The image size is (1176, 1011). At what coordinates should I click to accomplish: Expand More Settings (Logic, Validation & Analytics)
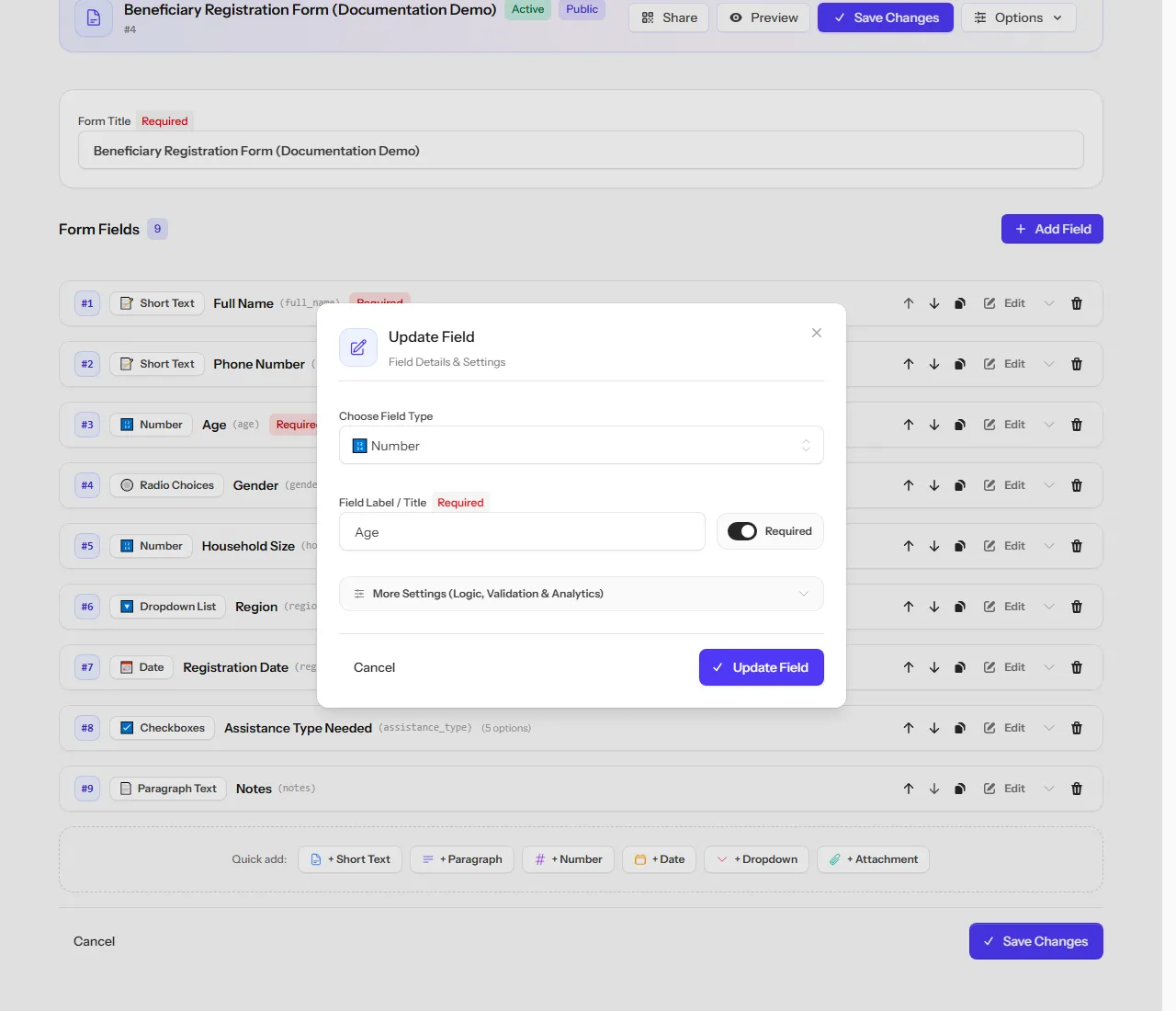tap(582, 594)
